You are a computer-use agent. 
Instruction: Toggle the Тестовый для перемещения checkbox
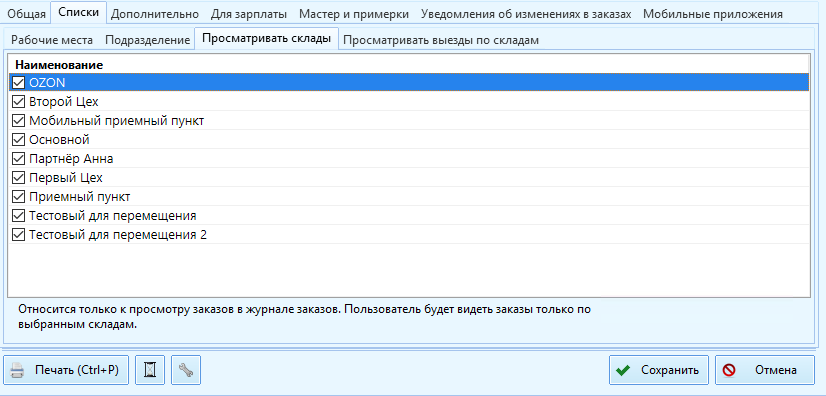pos(18,215)
